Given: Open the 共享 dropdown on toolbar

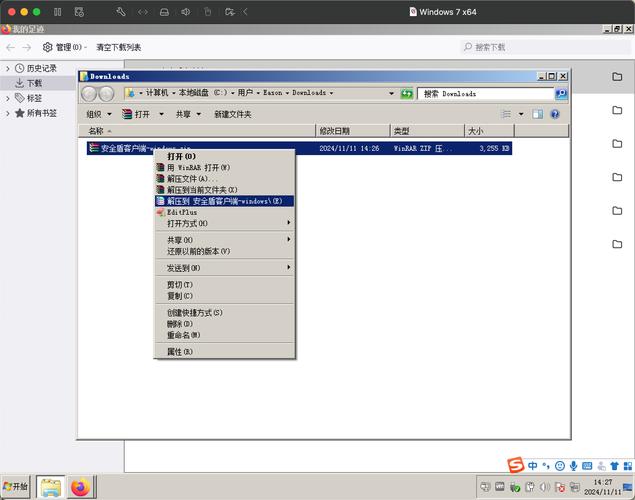Looking at the screenshot, I should 188,115.
